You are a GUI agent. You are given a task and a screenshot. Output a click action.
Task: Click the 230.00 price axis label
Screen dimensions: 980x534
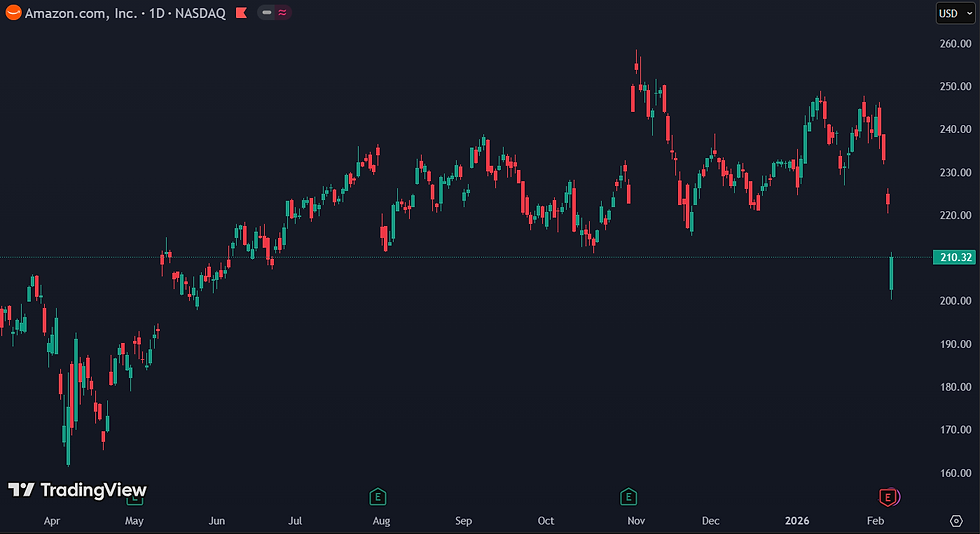tap(955, 173)
